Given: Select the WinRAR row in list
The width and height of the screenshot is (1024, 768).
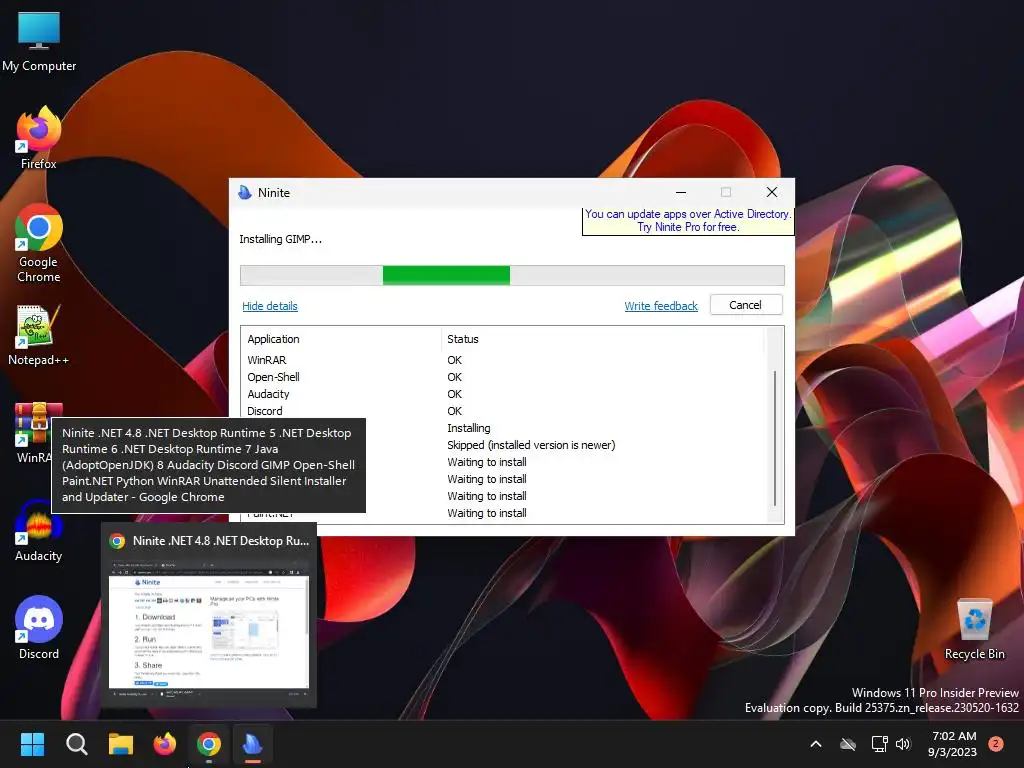Looking at the screenshot, I should point(503,360).
